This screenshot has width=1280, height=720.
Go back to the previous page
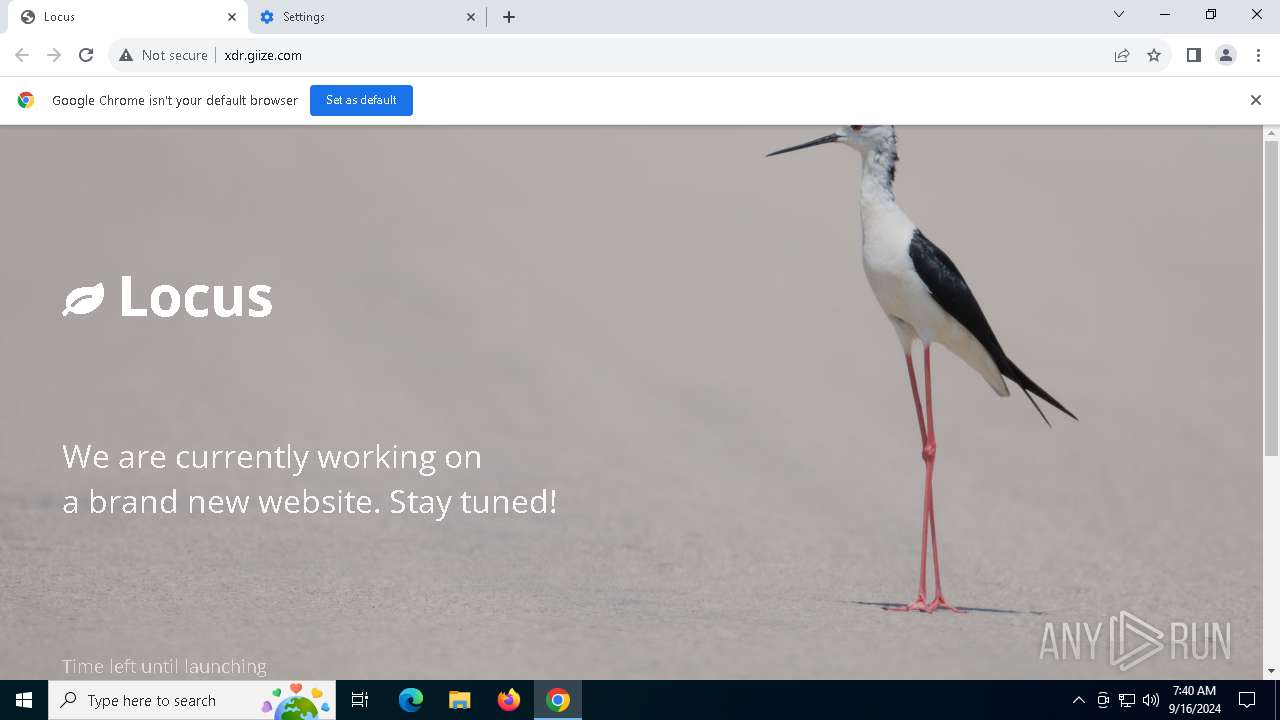(x=22, y=55)
